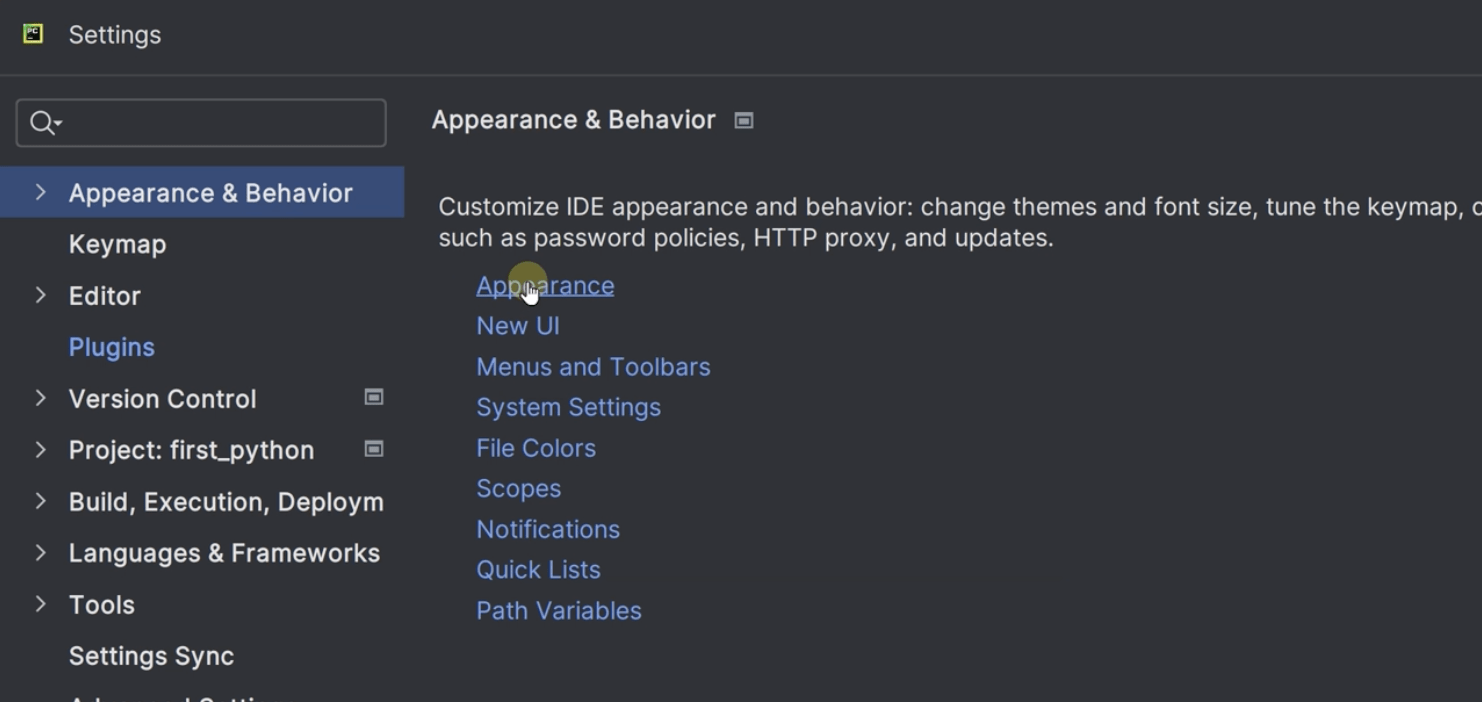
Task: Go to Menus and Toolbars link
Action: (x=593, y=367)
